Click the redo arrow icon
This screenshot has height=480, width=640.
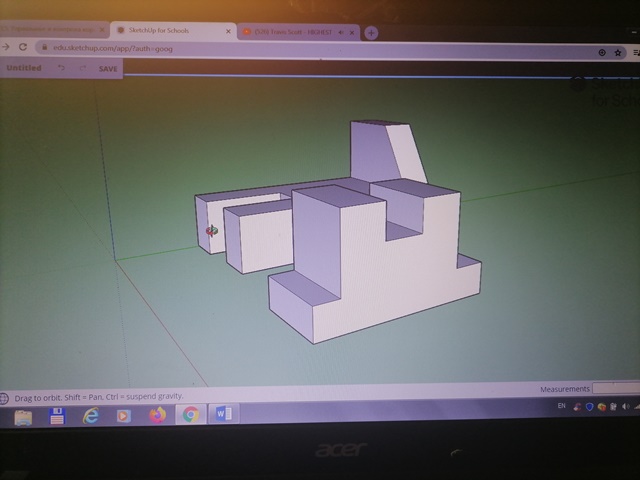pyautogui.click(x=82, y=68)
